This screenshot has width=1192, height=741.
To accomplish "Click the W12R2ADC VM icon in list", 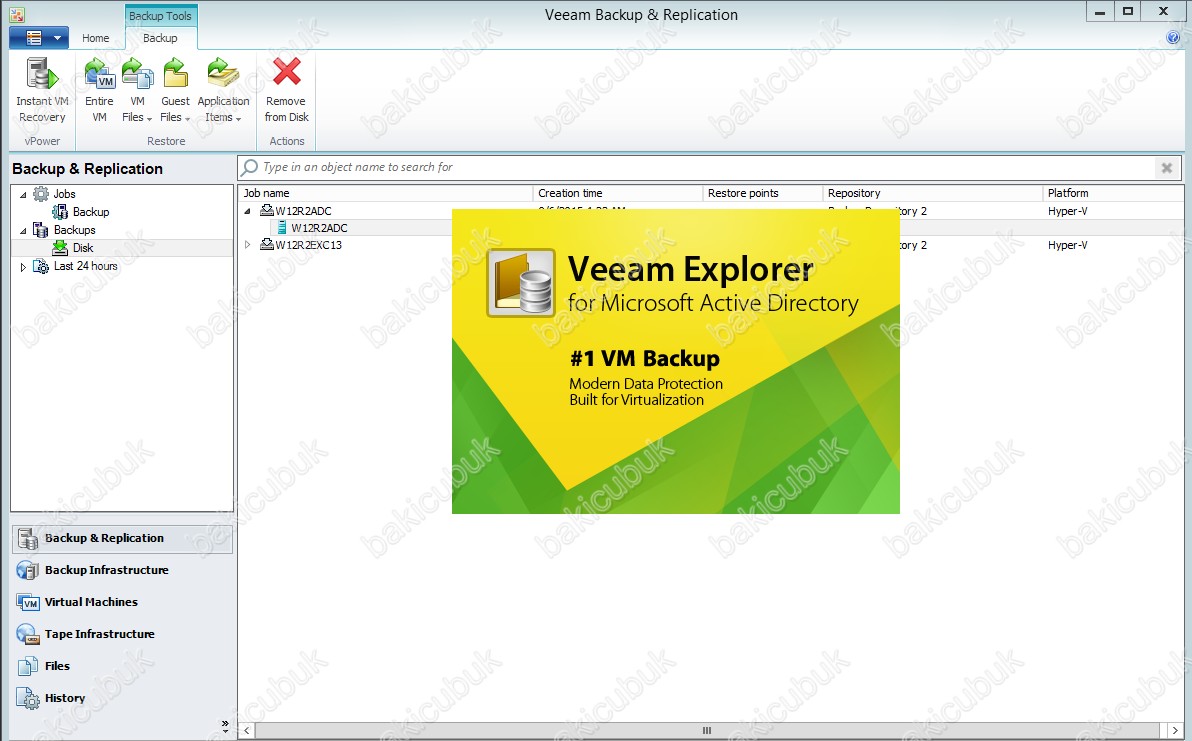I will [282, 228].
